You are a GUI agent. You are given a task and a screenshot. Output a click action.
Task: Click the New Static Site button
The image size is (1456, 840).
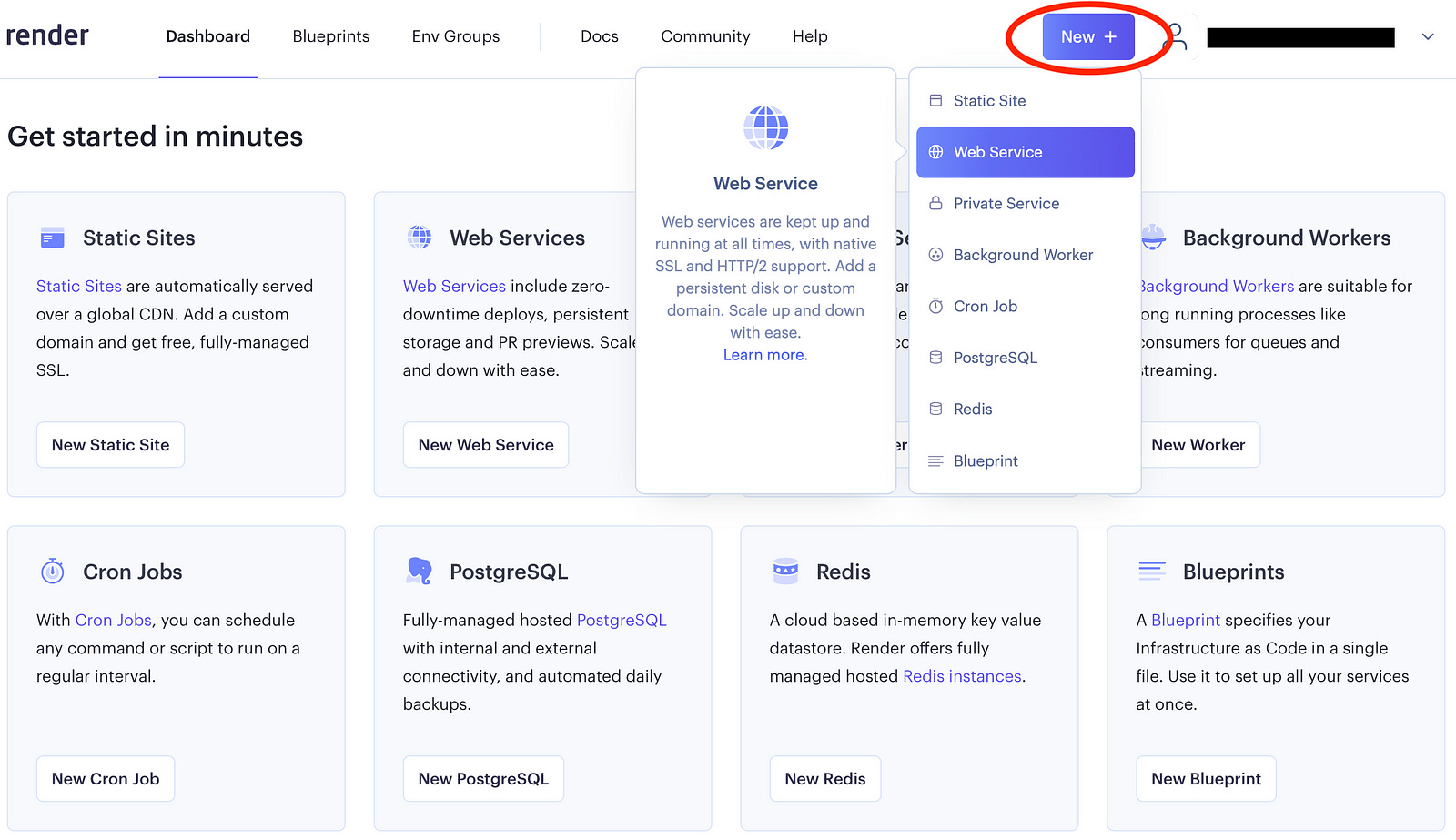click(110, 445)
